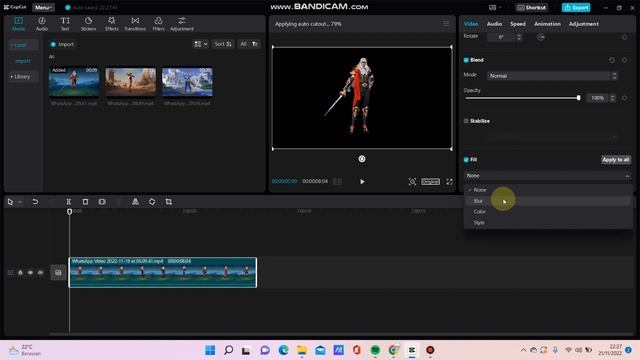Click Apply to all button
Screen dimensions: 640x360
[616, 160]
